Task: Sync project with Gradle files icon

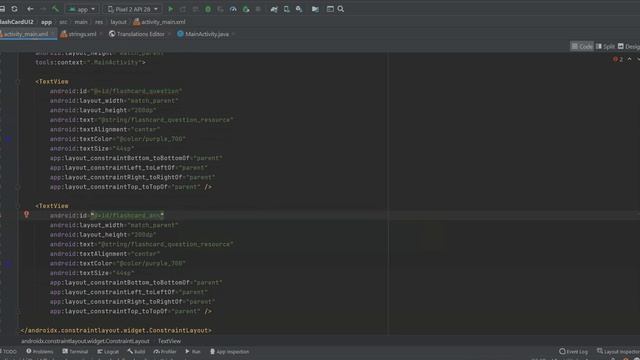Action: pos(274,9)
